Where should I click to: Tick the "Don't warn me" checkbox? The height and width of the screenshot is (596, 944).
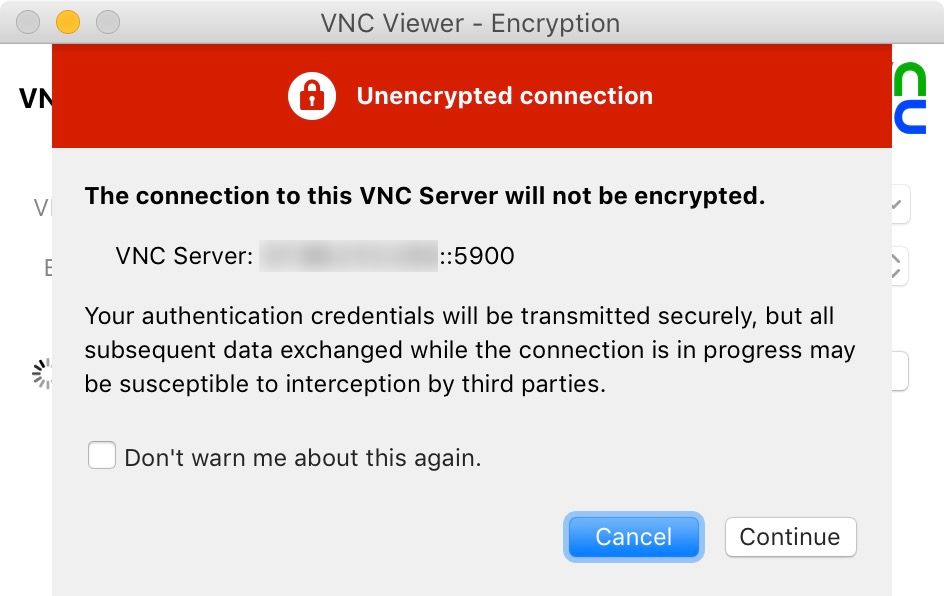(x=102, y=455)
